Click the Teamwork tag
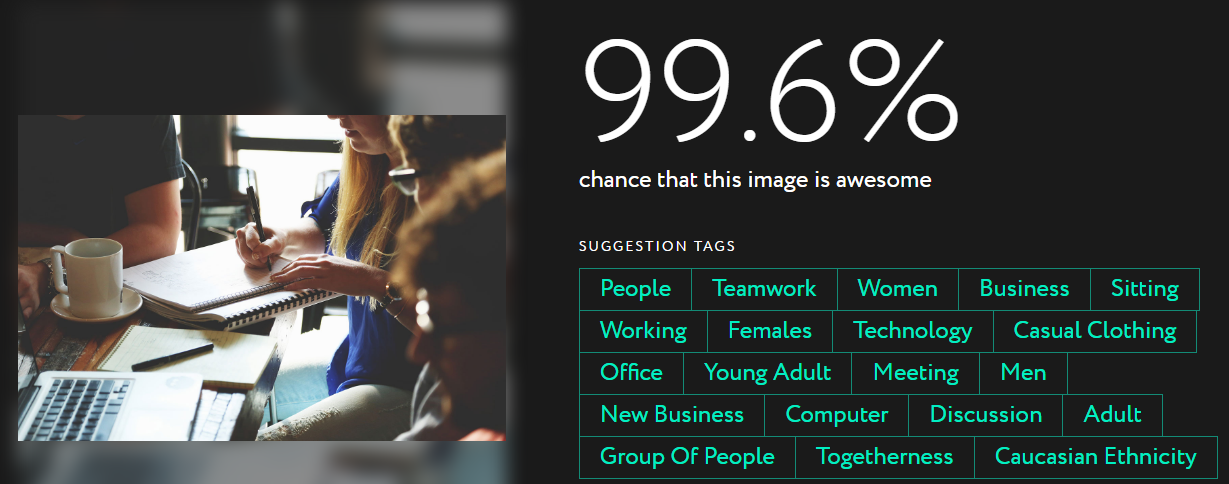 764,289
